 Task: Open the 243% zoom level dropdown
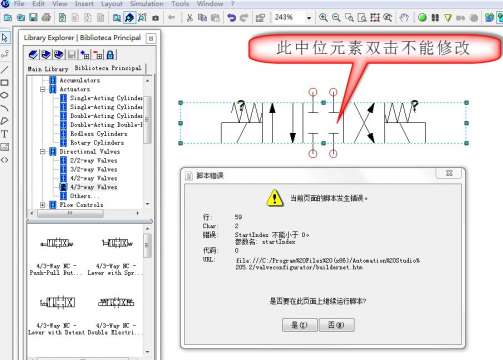(x=309, y=18)
